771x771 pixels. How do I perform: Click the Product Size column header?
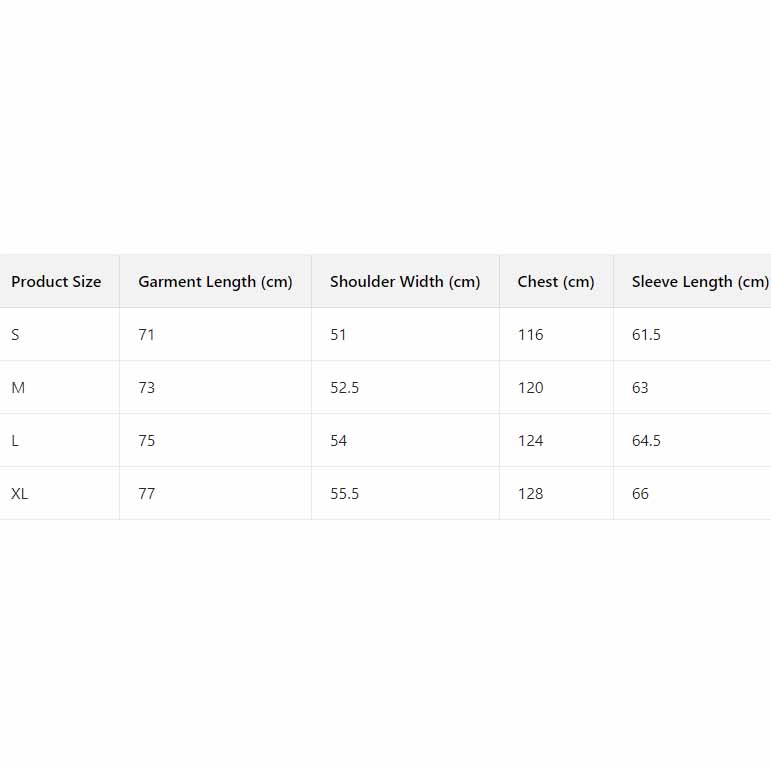[x=56, y=282]
